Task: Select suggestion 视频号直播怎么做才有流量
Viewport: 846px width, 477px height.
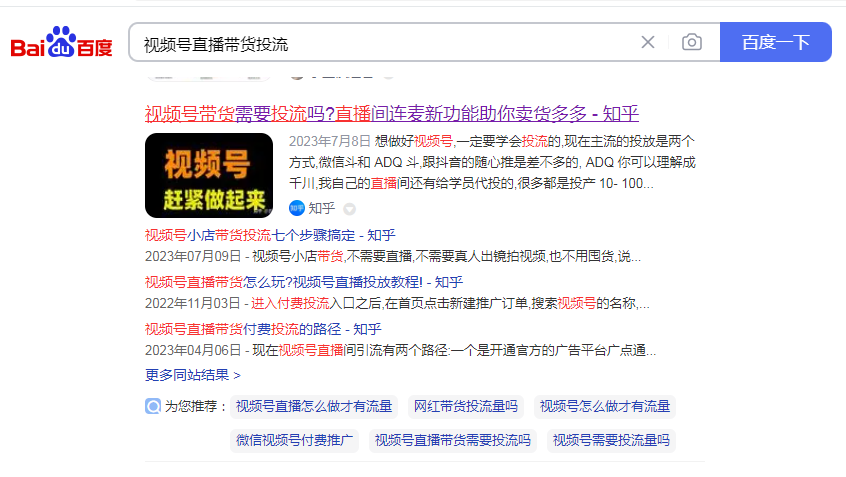Action: (x=314, y=406)
